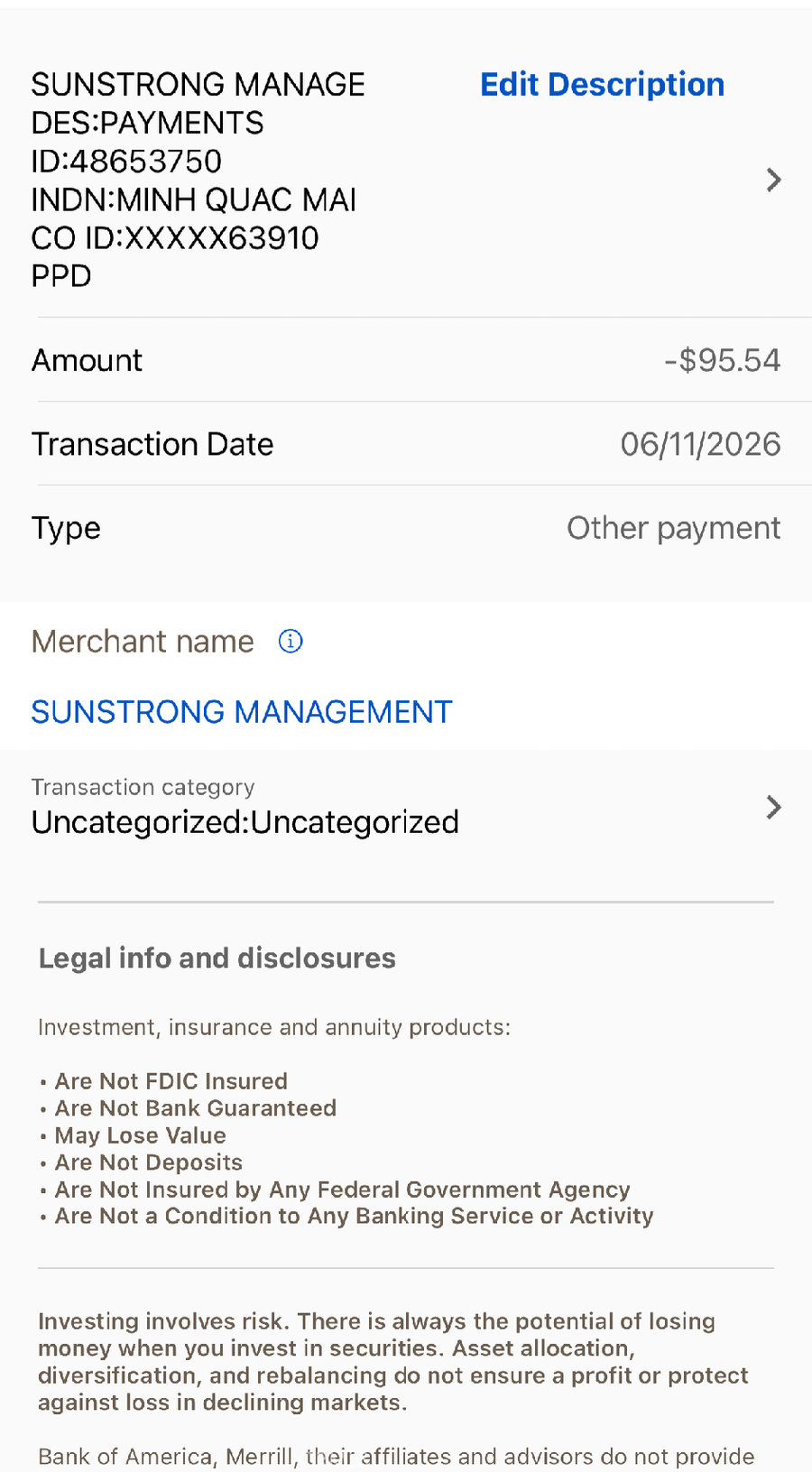Tap the Merchant name info icon

pos(291,642)
